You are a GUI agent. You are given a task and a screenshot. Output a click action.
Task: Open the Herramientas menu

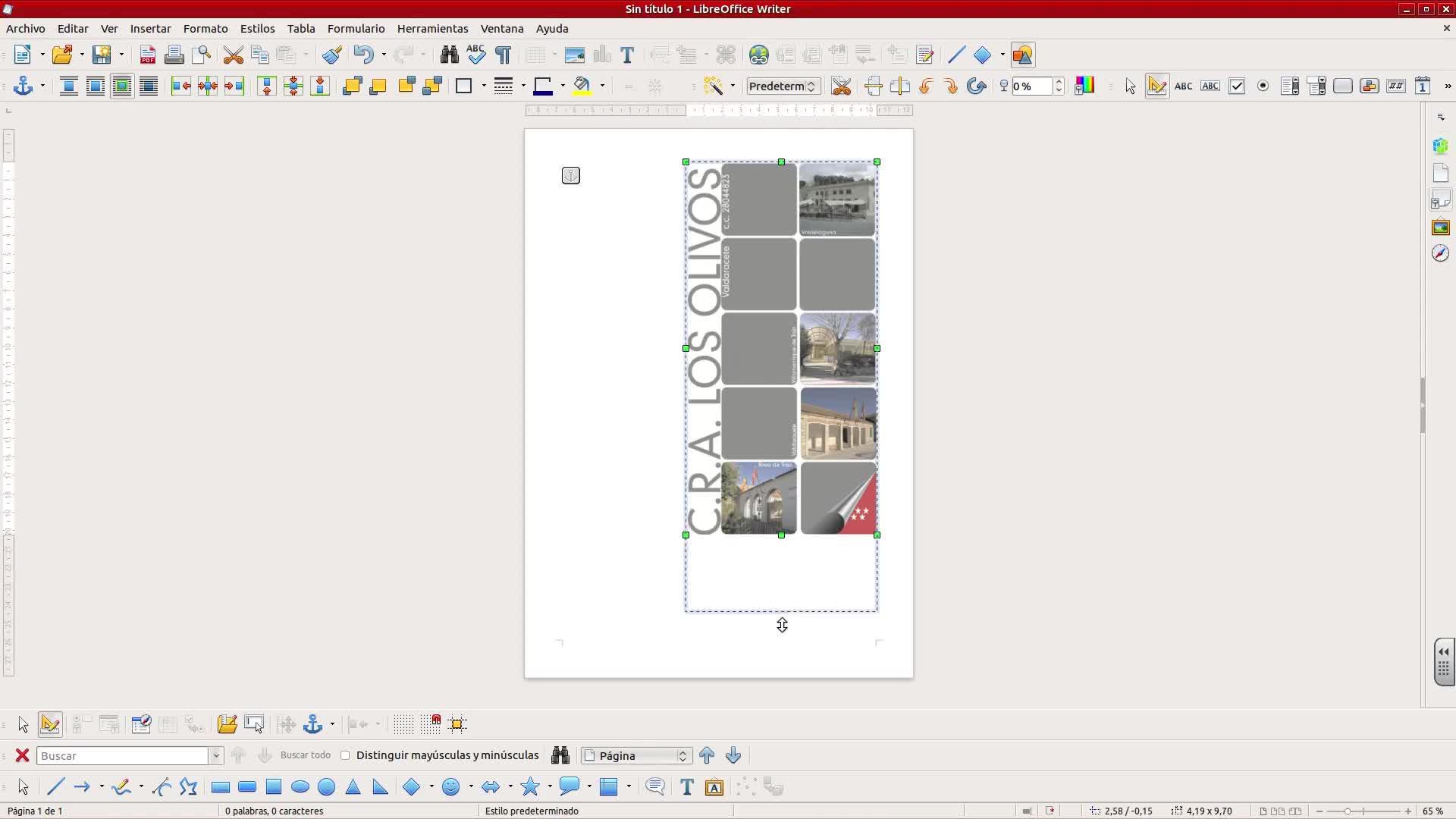(432, 28)
